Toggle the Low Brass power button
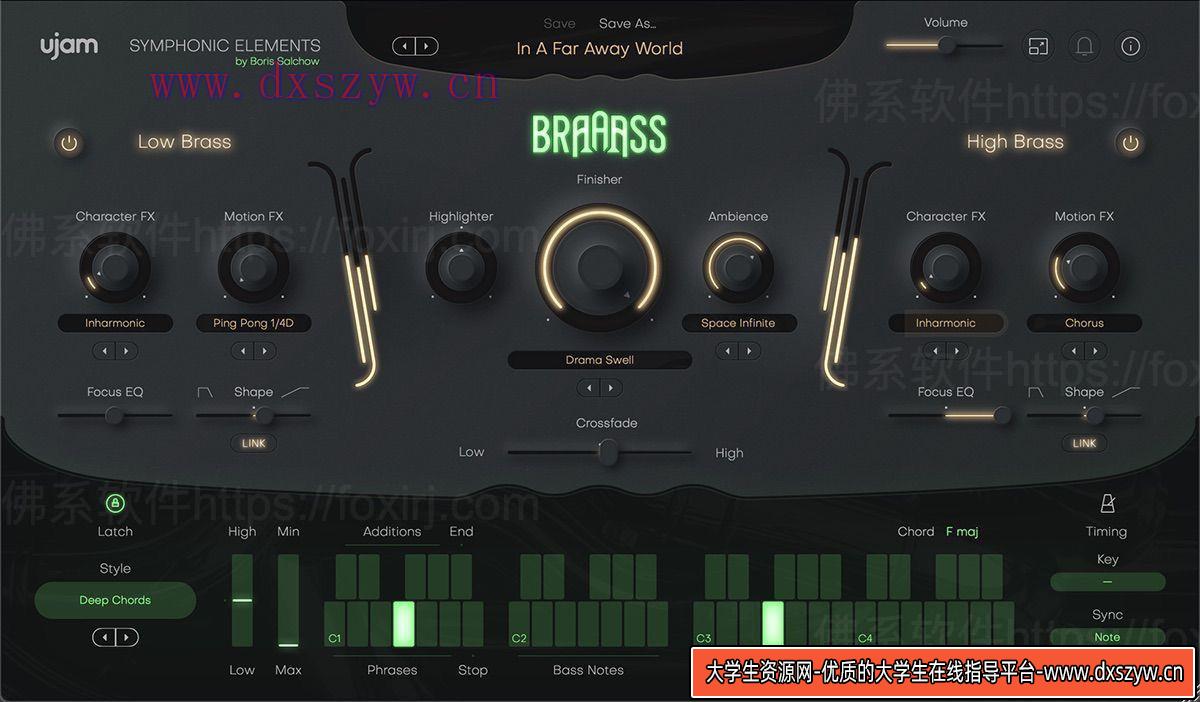The image size is (1200, 702). (x=69, y=143)
